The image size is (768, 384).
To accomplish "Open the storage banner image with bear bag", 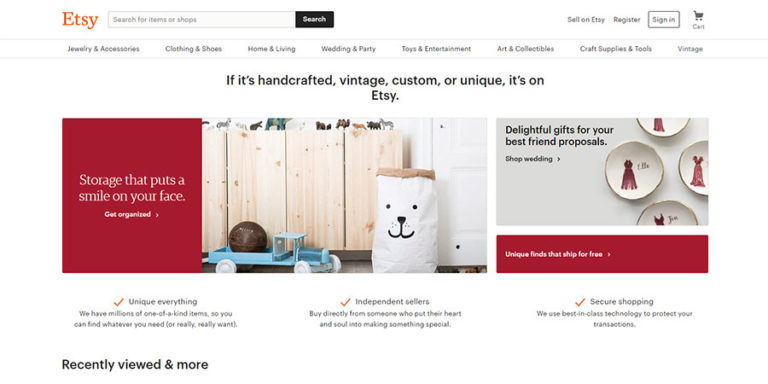I will pyautogui.click(x=344, y=195).
